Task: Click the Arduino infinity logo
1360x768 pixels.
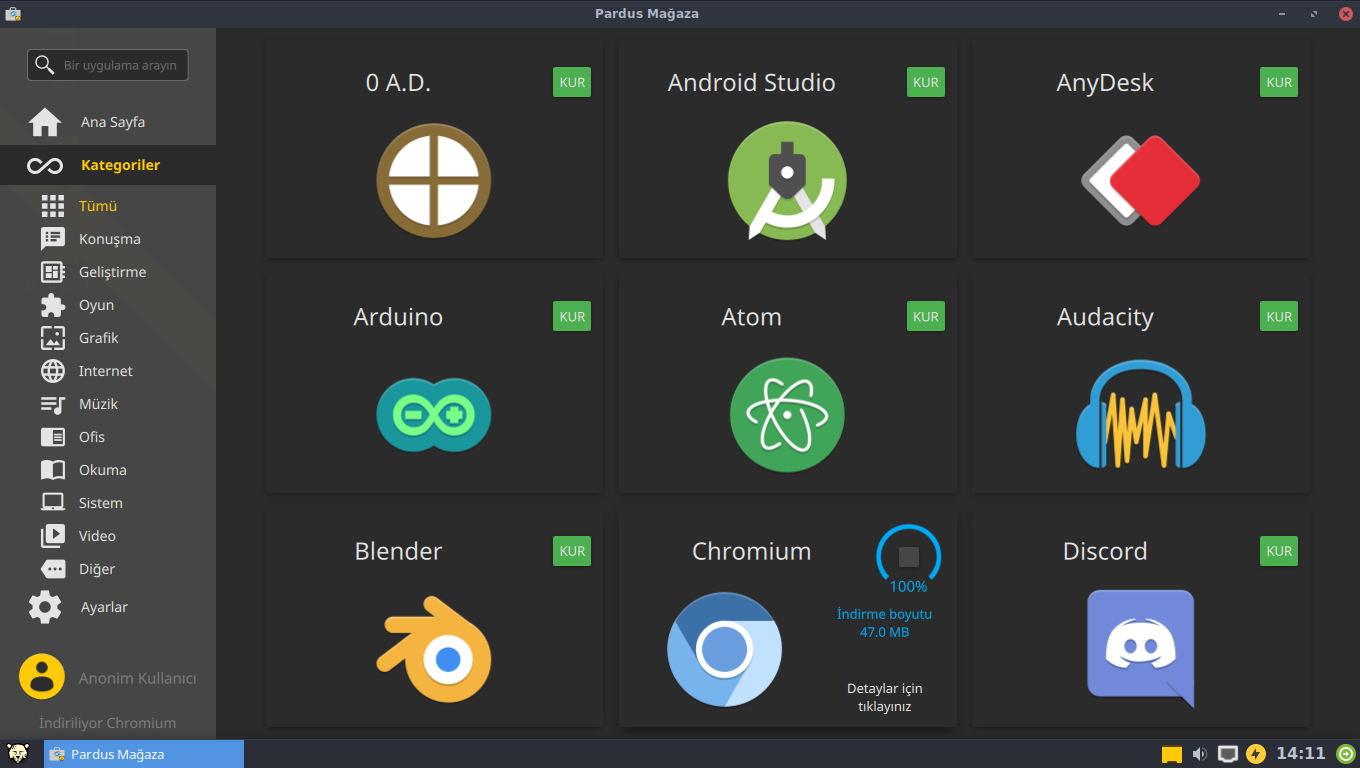Action: coord(434,415)
